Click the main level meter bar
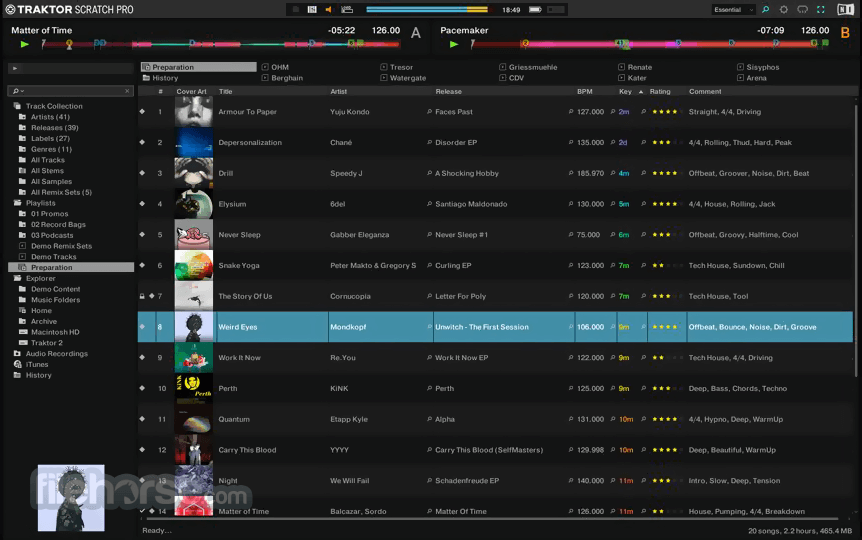Image resolution: width=862 pixels, height=540 pixels. coord(427,9)
